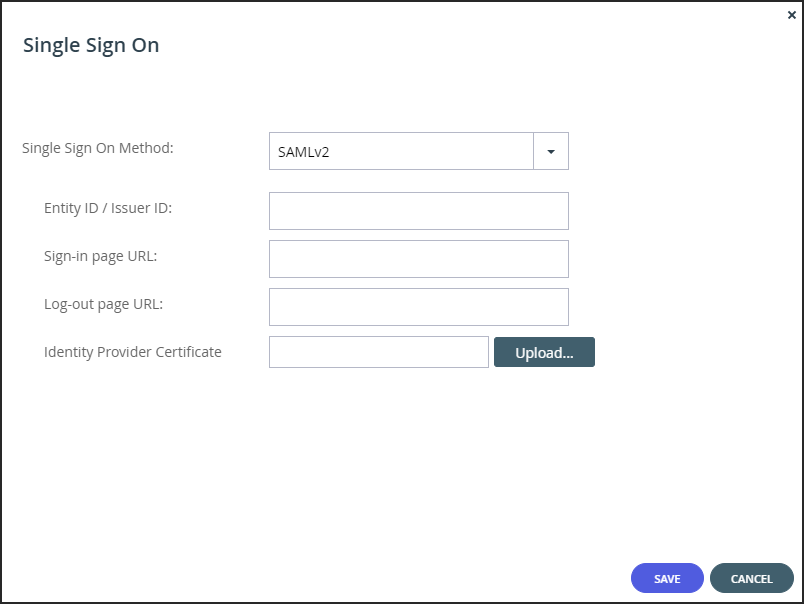The image size is (804, 604).
Task: Click the Single Sign On Method label
Action: click(97, 148)
